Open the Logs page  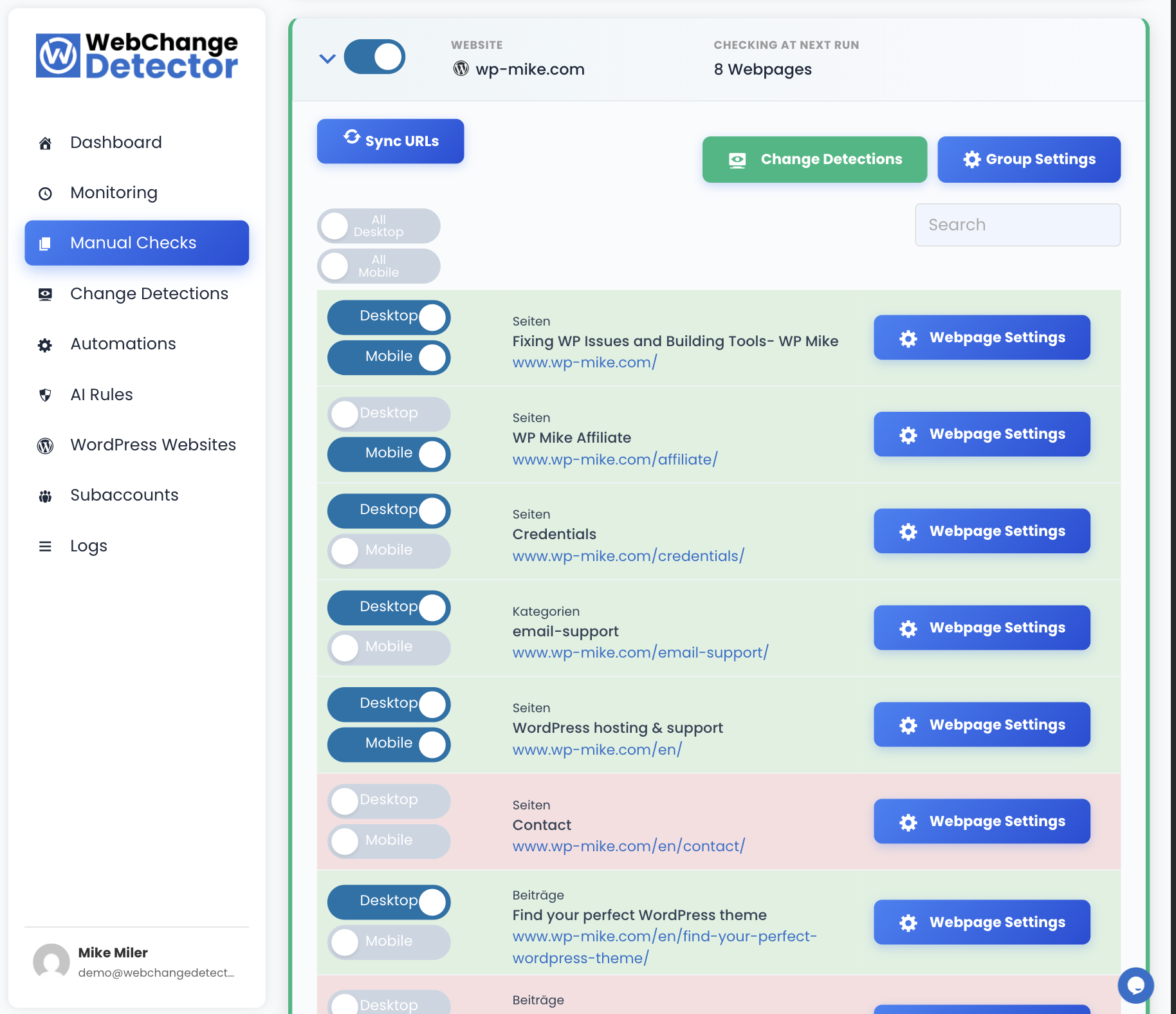(136, 546)
